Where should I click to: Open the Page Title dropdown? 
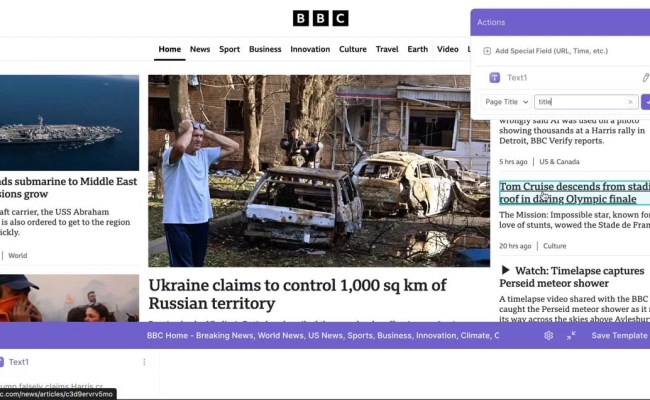coord(507,102)
